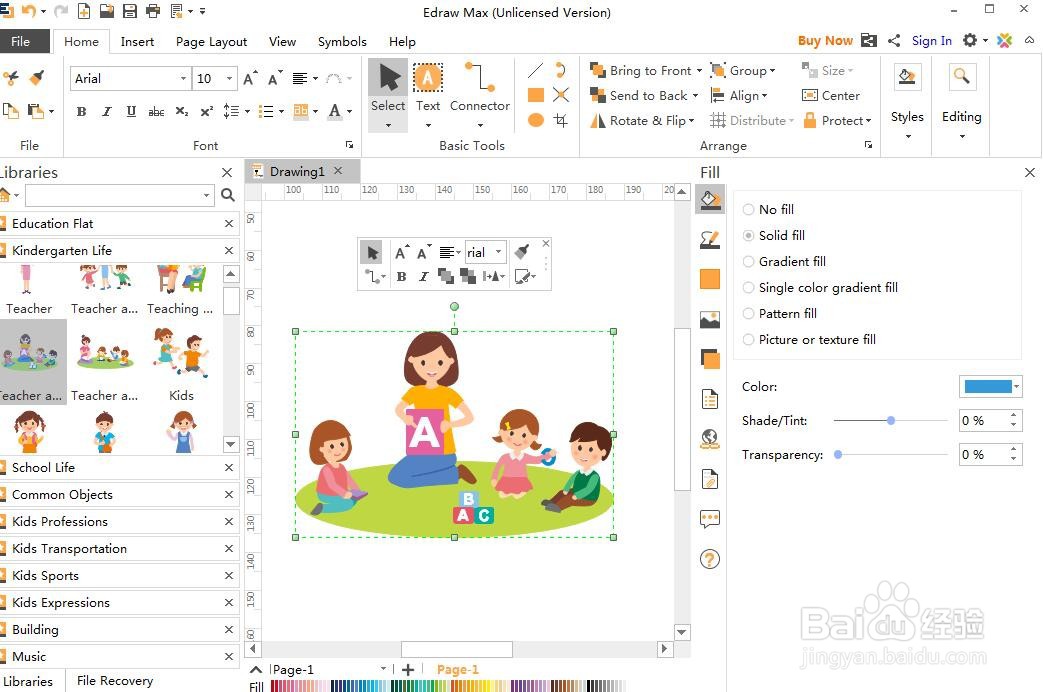Open the help question mark icon
This screenshot has width=1043, height=692.
pyautogui.click(x=710, y=560)
